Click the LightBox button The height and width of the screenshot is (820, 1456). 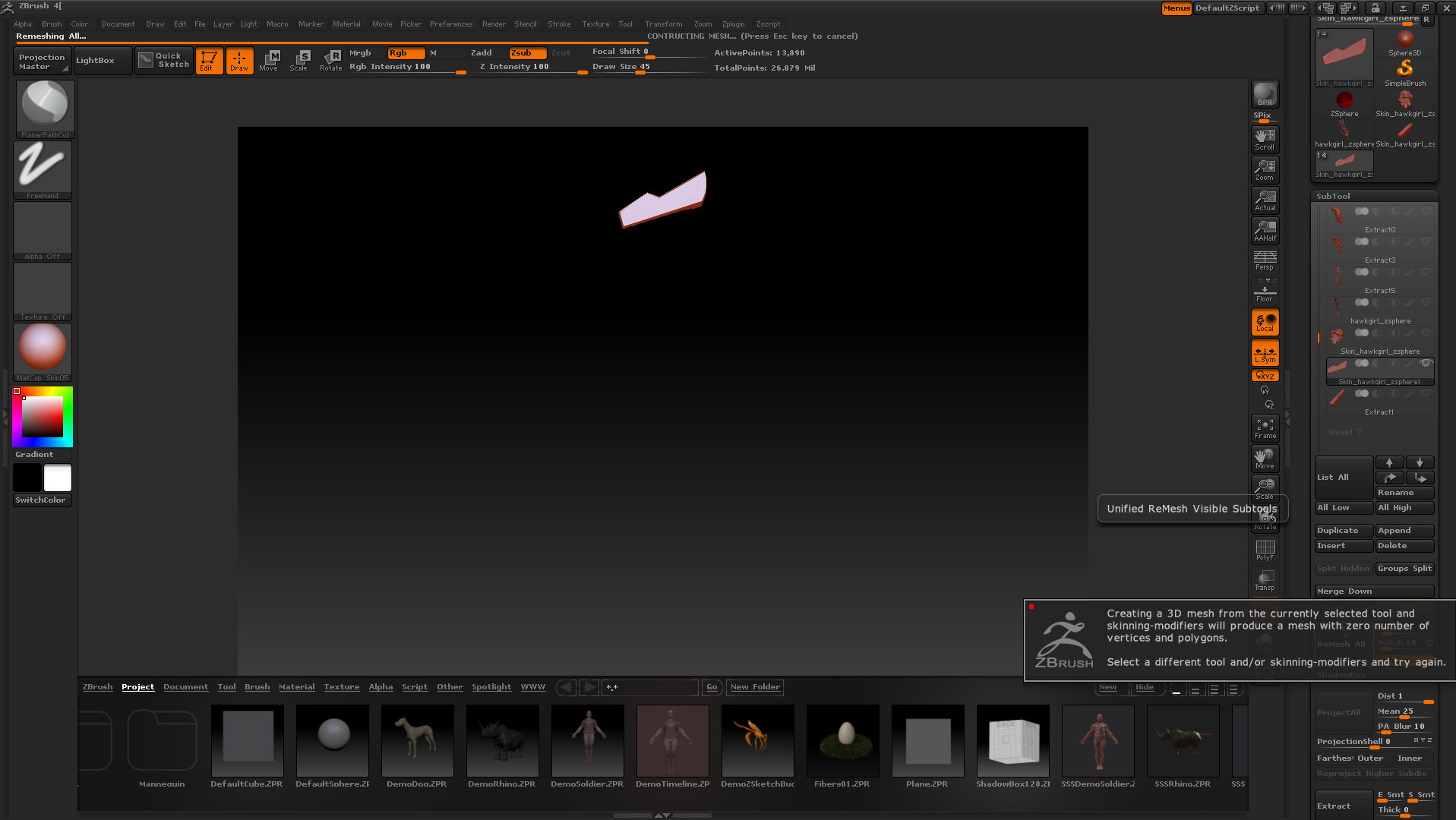coord(103,61)
